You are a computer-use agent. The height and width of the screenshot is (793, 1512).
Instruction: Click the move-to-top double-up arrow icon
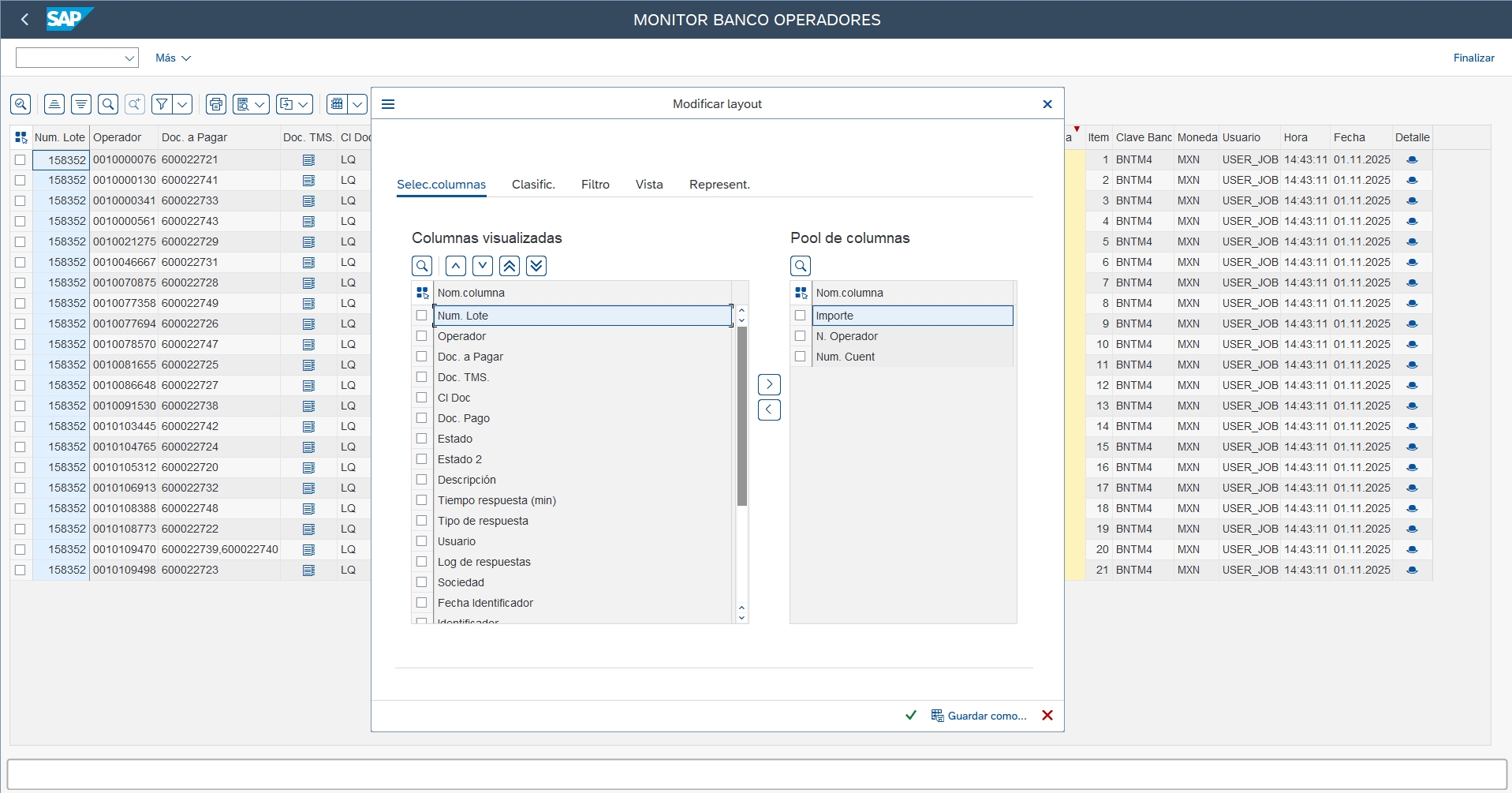coord(510,266)
